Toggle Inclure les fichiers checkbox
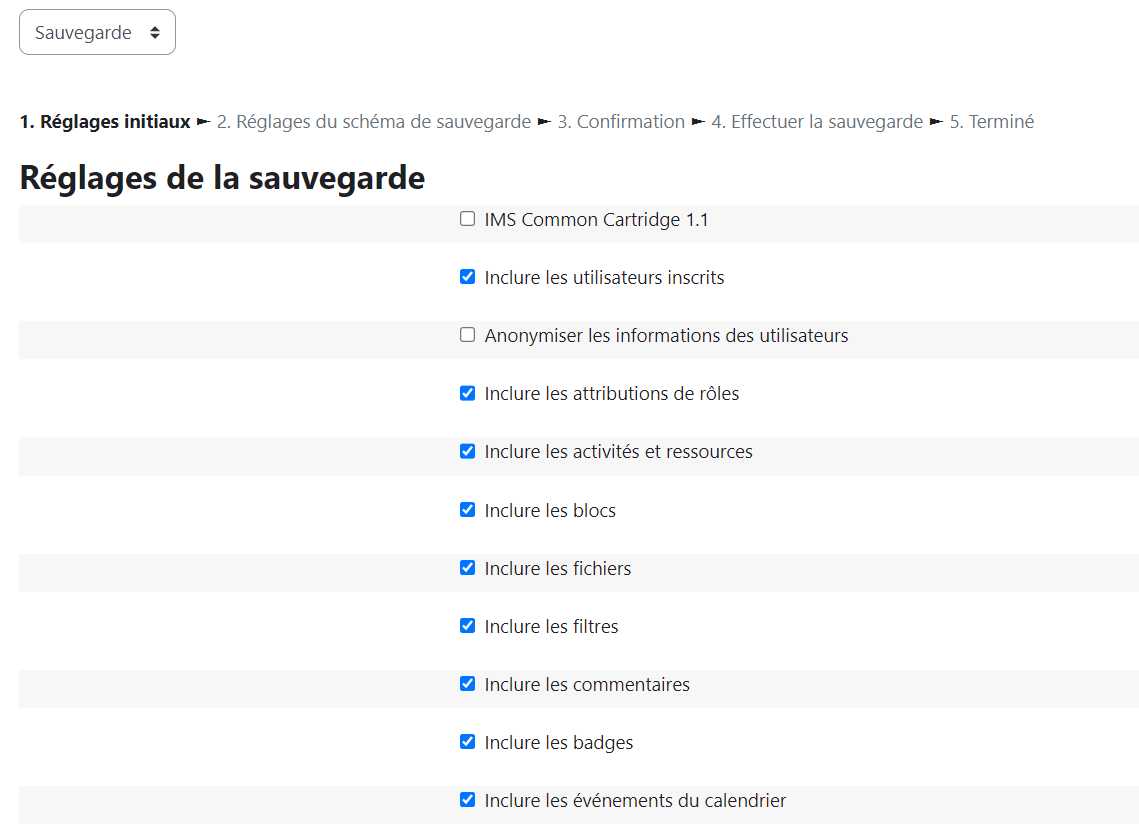Viewport: 1139px width, 830px height. [x=468, y=568]
